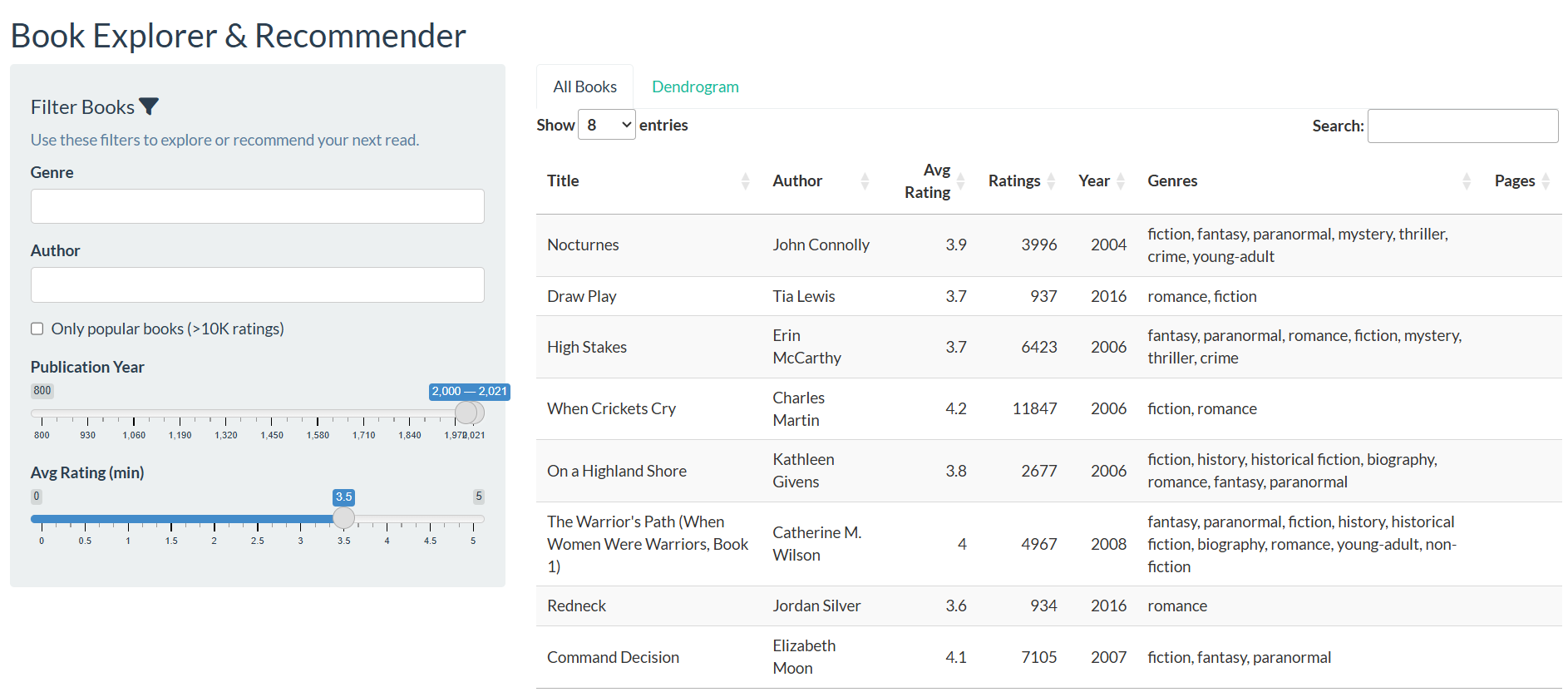Focus the Genre input field
The height and width of the screenshot is (692, 1568).
click(258, 206)
